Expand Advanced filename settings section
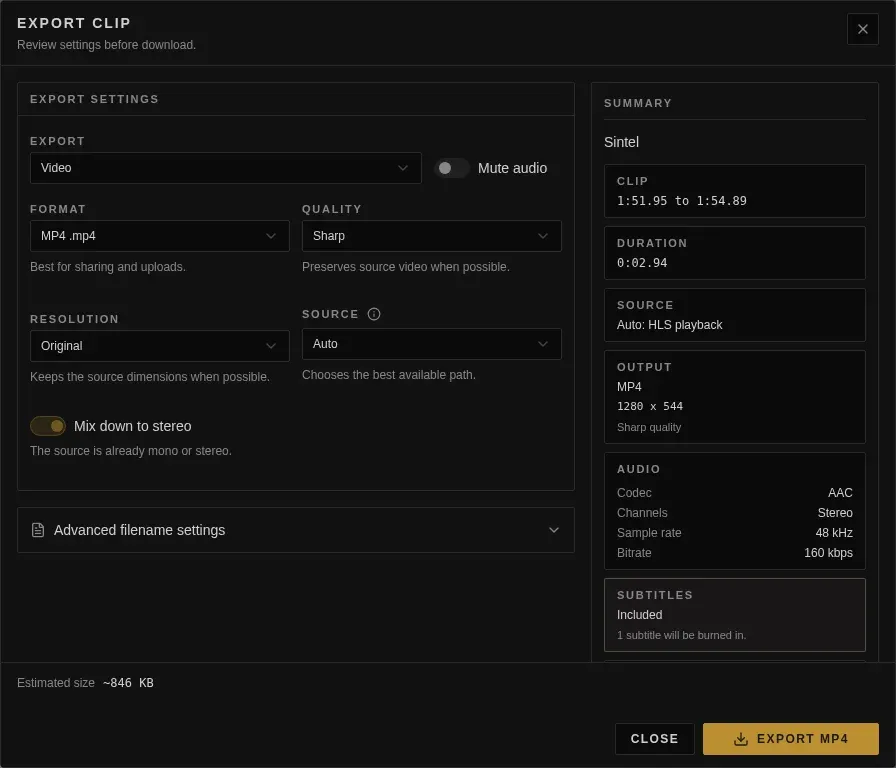This screenshot has width=896, height=768. pos(295,530)
